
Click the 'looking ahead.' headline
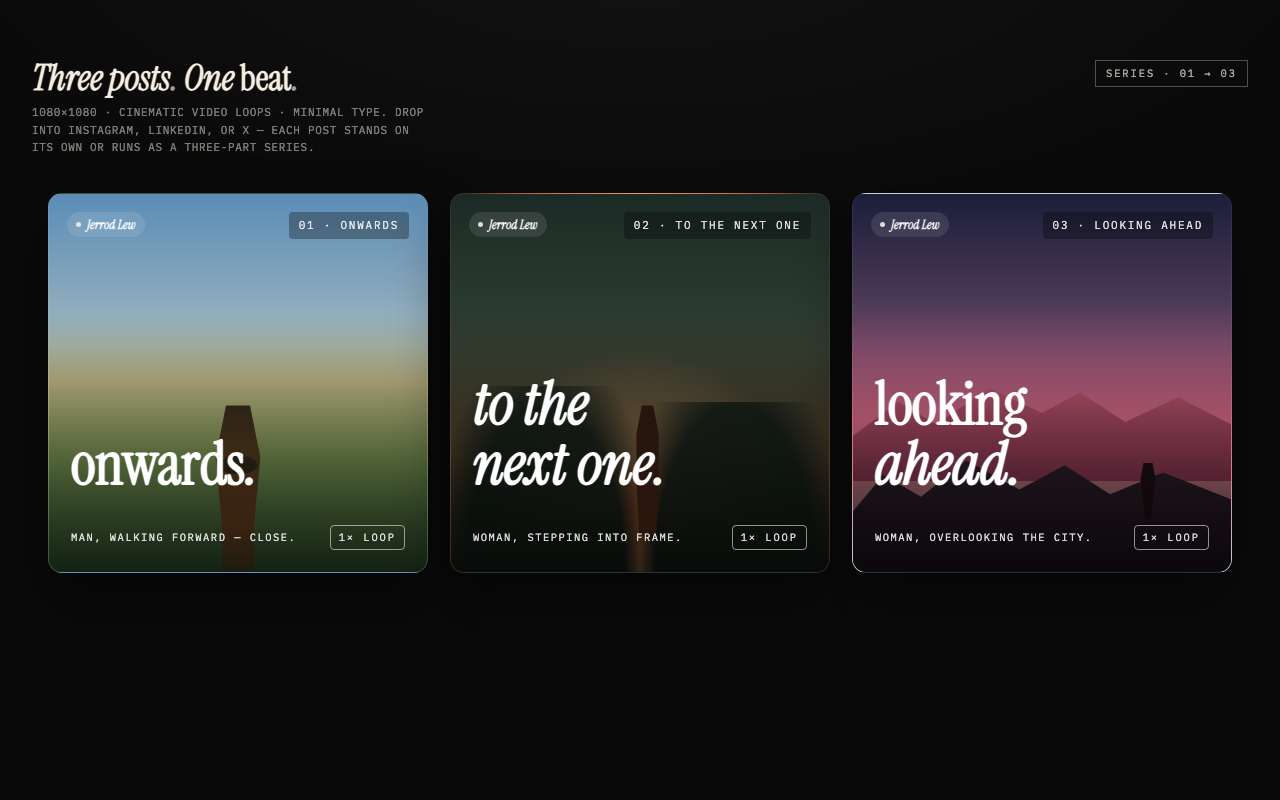[950, 434]
